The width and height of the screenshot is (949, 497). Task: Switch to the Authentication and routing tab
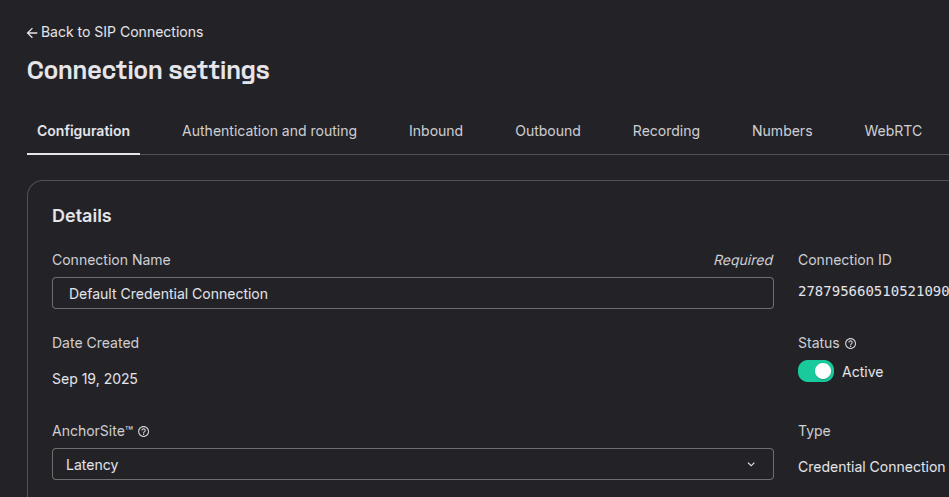point(269,131)
